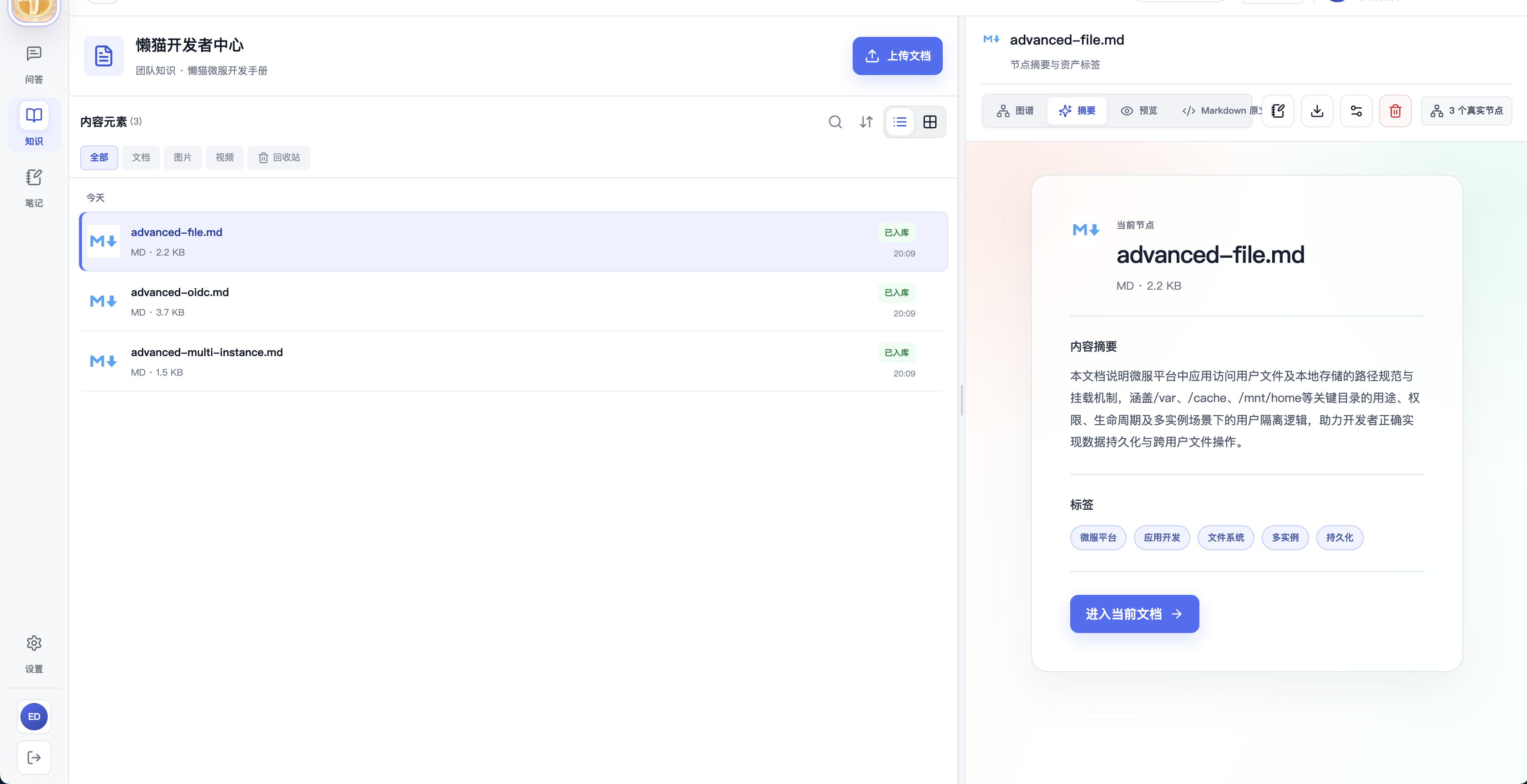Click the 节点摘要与资产标签 subtitle
Viewport: 1527px width, 784px height.
1055,65
